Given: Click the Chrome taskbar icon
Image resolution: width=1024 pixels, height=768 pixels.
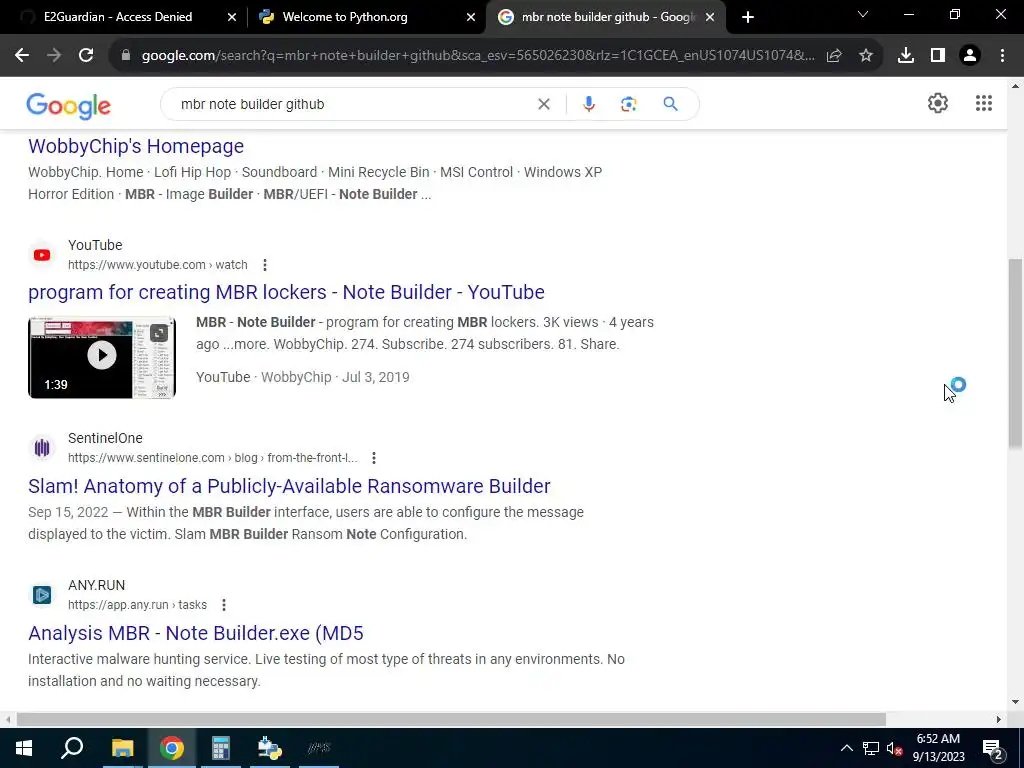Looking at the screenshot, I should (172, 748).
